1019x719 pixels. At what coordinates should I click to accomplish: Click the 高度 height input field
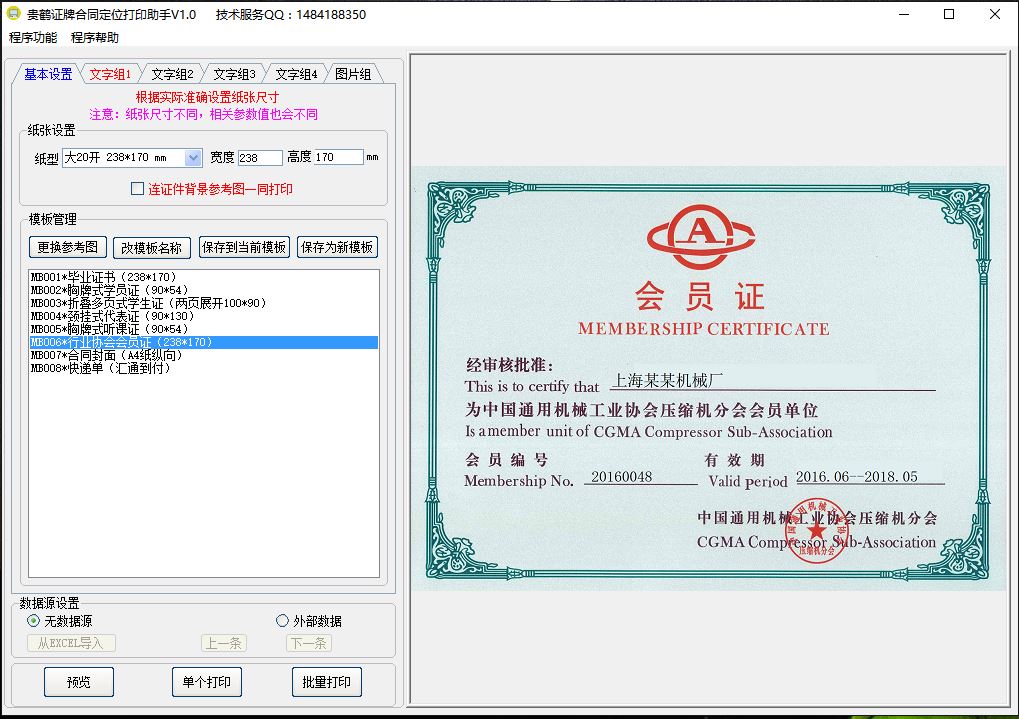339,157
